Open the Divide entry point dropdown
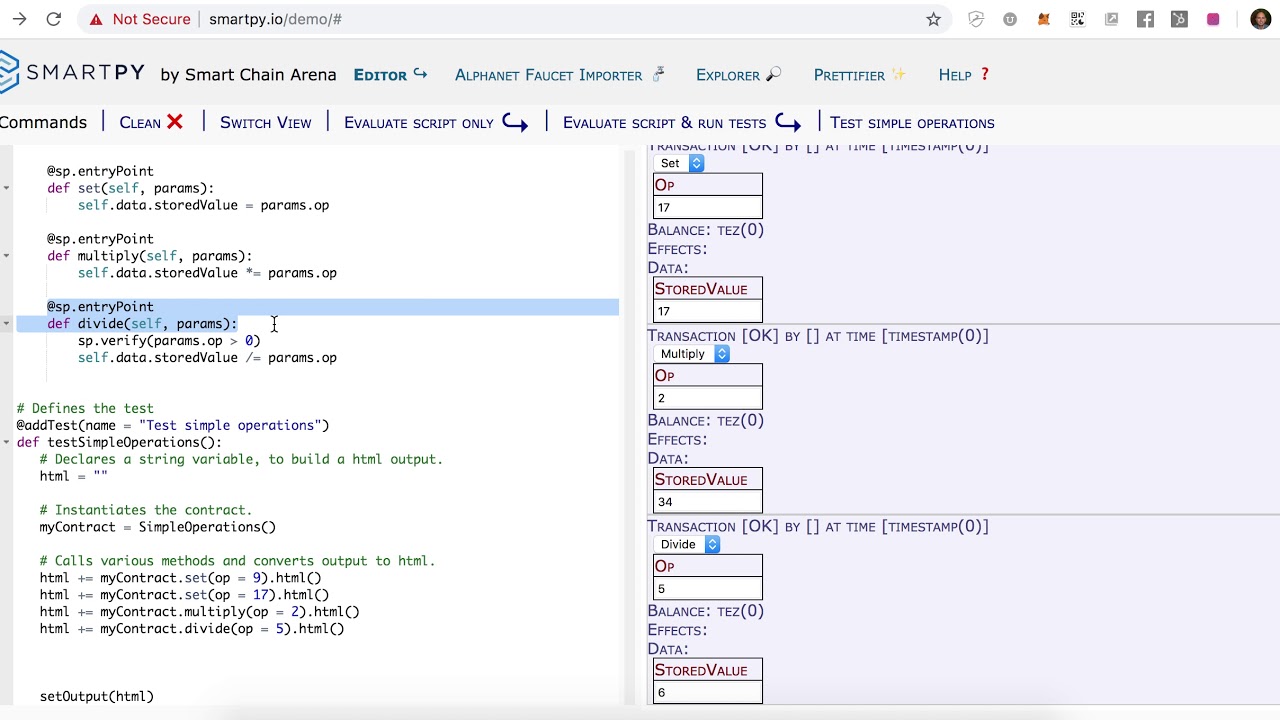 [x=687, y=545]
